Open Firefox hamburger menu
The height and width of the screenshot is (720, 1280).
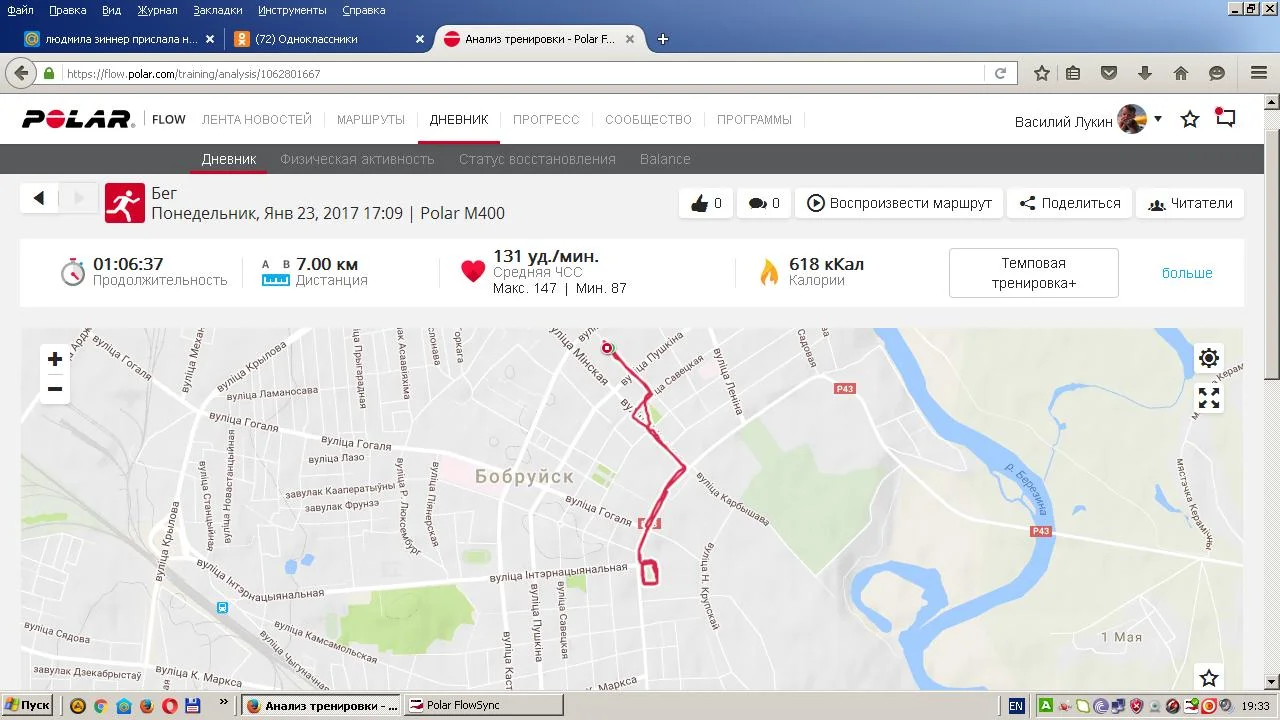(x=1259, y=73)
